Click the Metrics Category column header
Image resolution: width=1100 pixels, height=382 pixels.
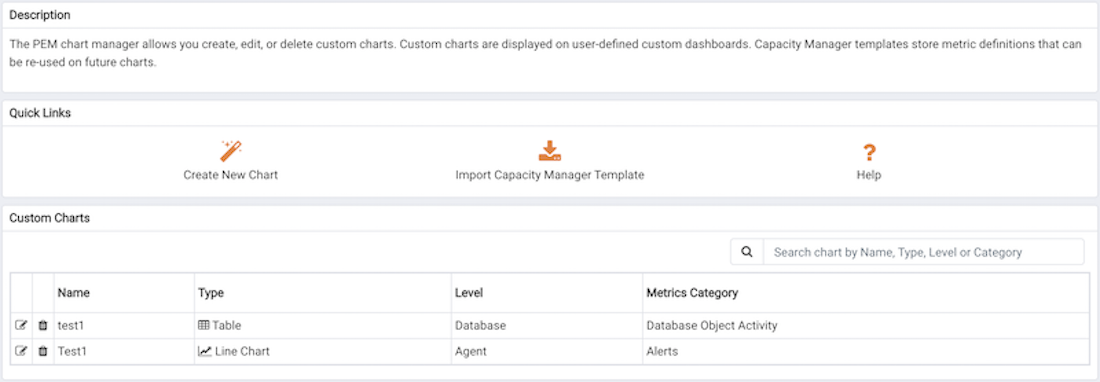866,292
